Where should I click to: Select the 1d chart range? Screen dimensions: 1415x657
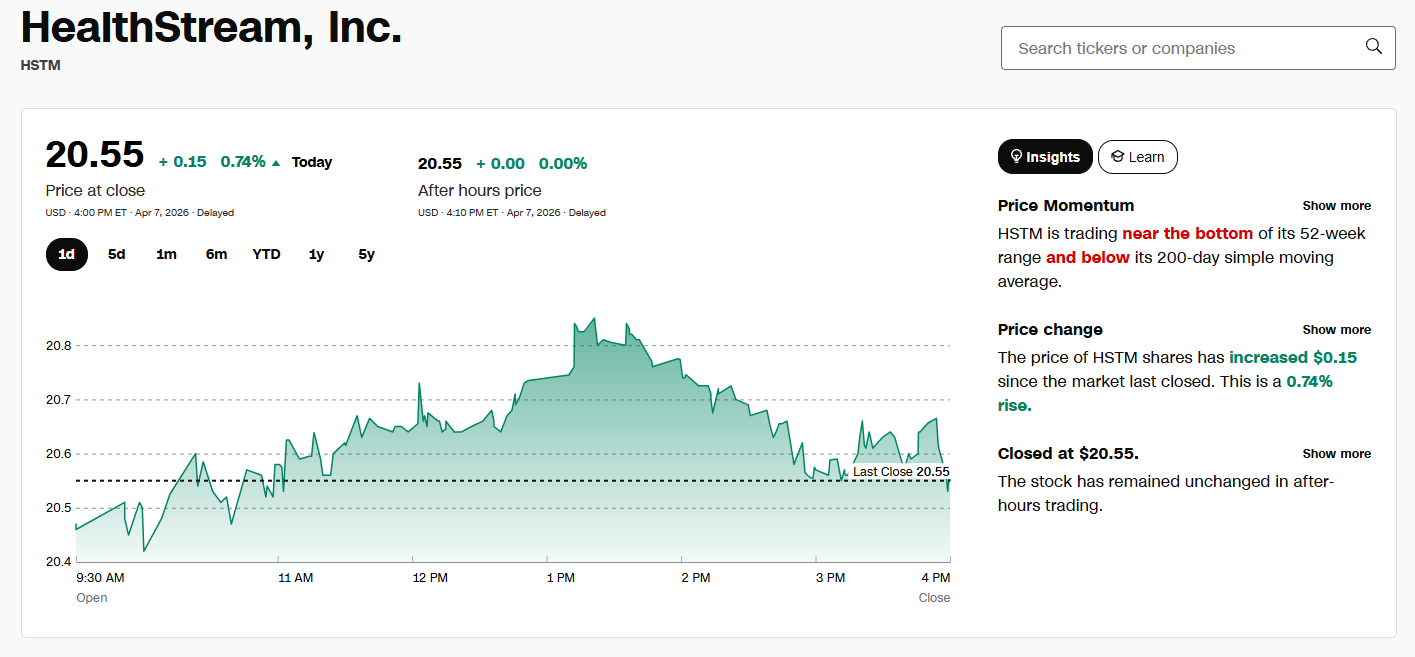pyautogui.click(x=66, y=254)
